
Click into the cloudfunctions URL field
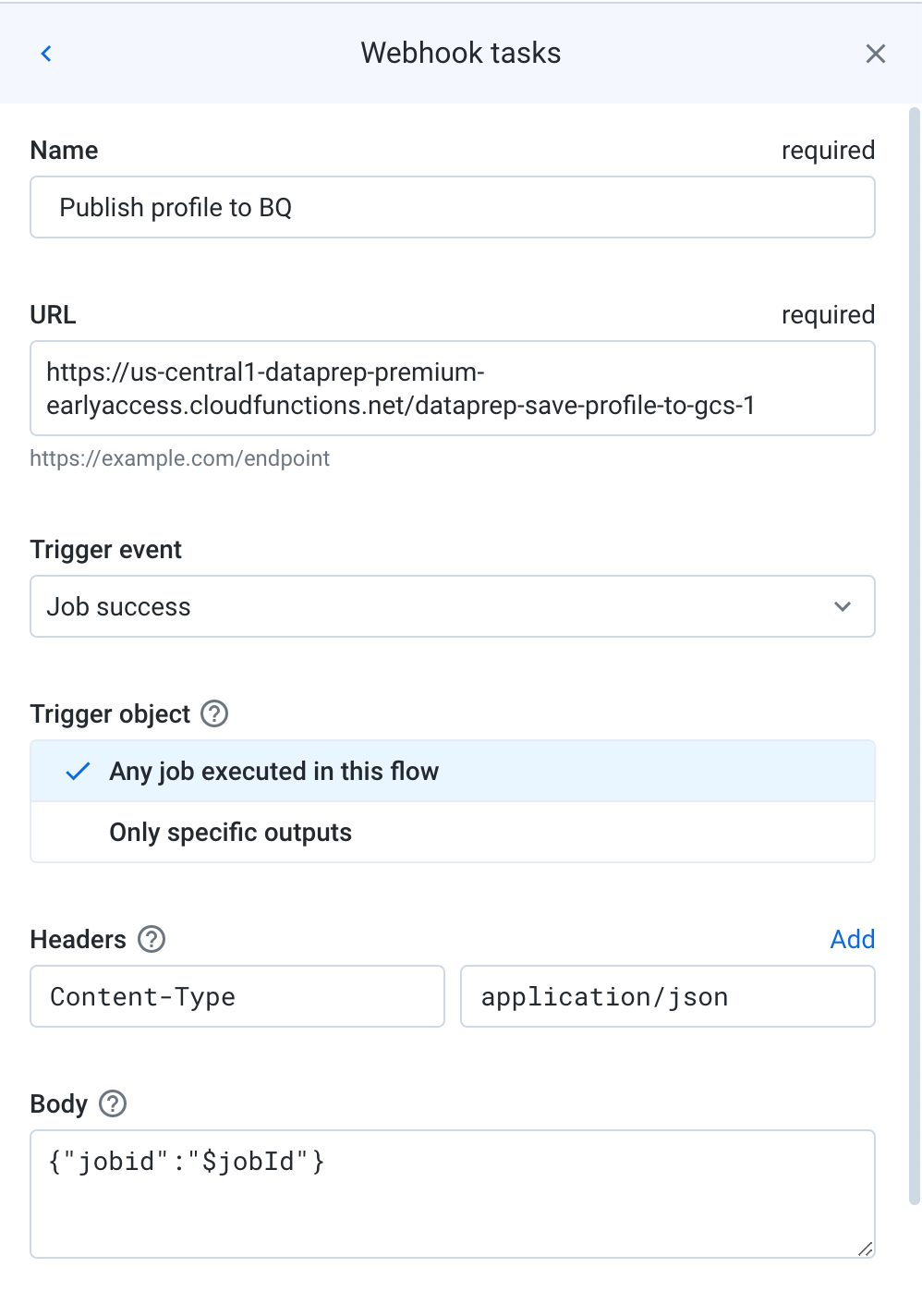[x=453, y=388]
